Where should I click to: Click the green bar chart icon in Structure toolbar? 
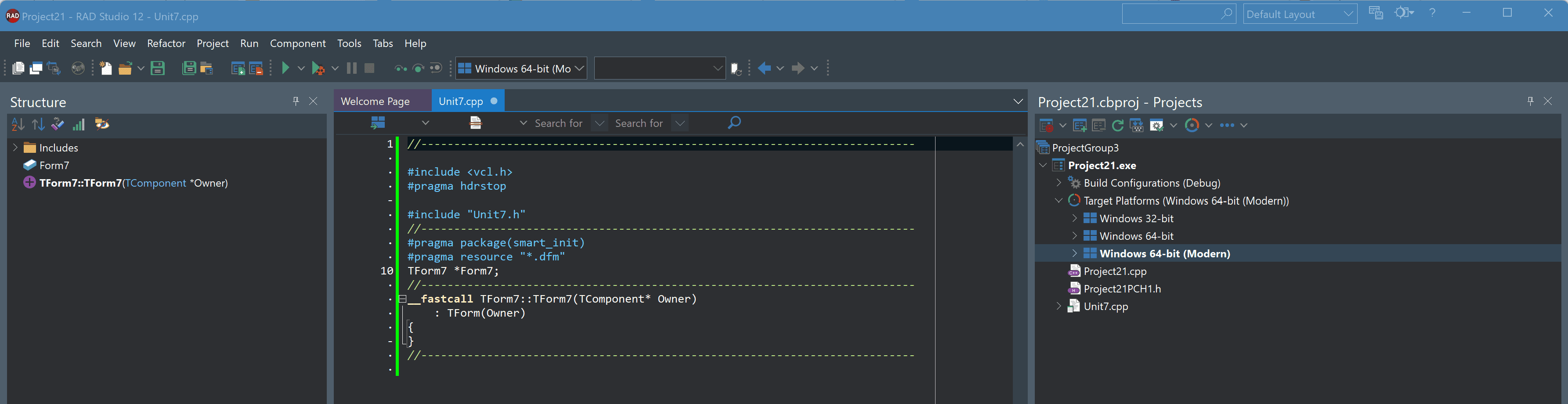point(79,125)
